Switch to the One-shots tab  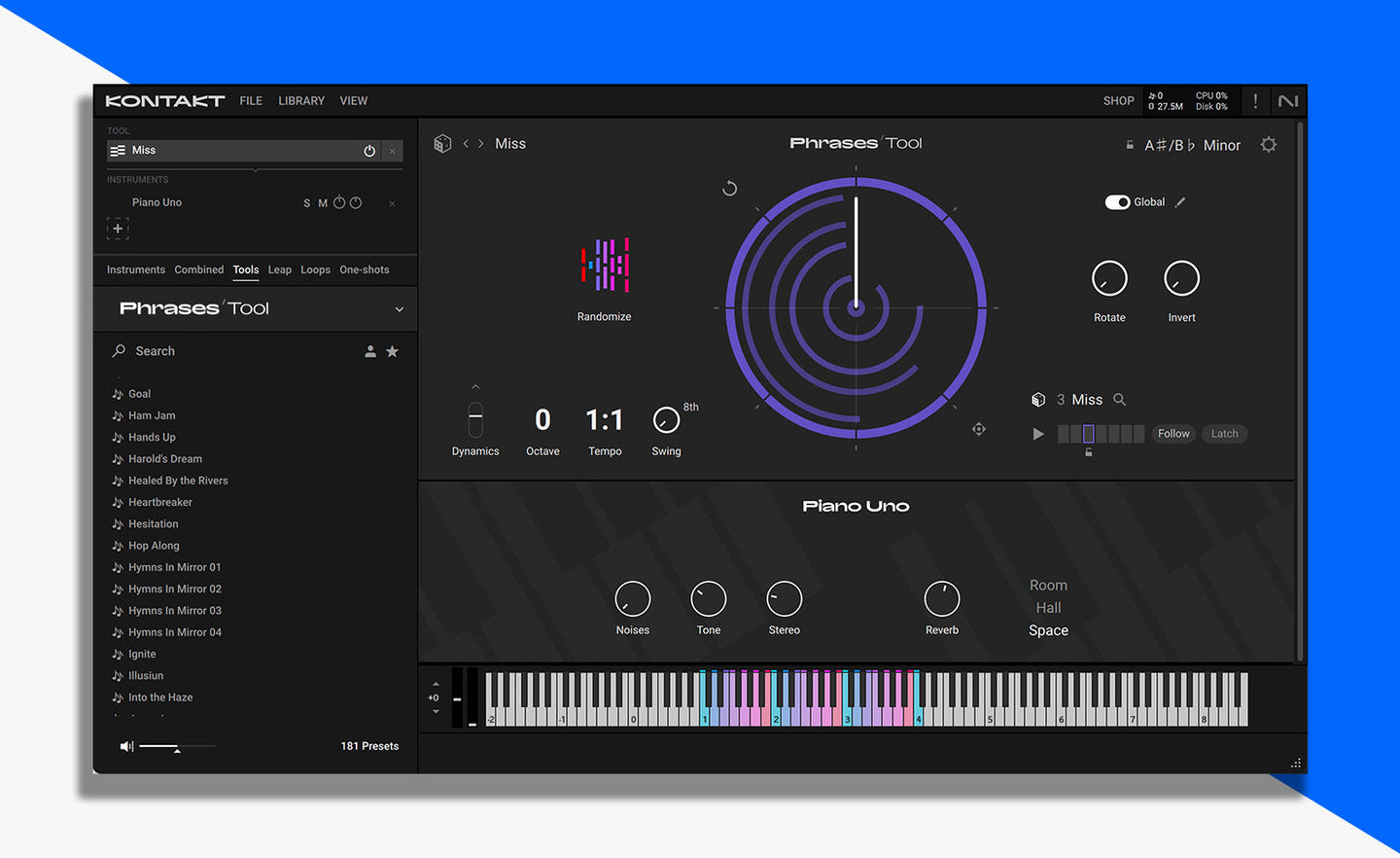click(365, 270)
